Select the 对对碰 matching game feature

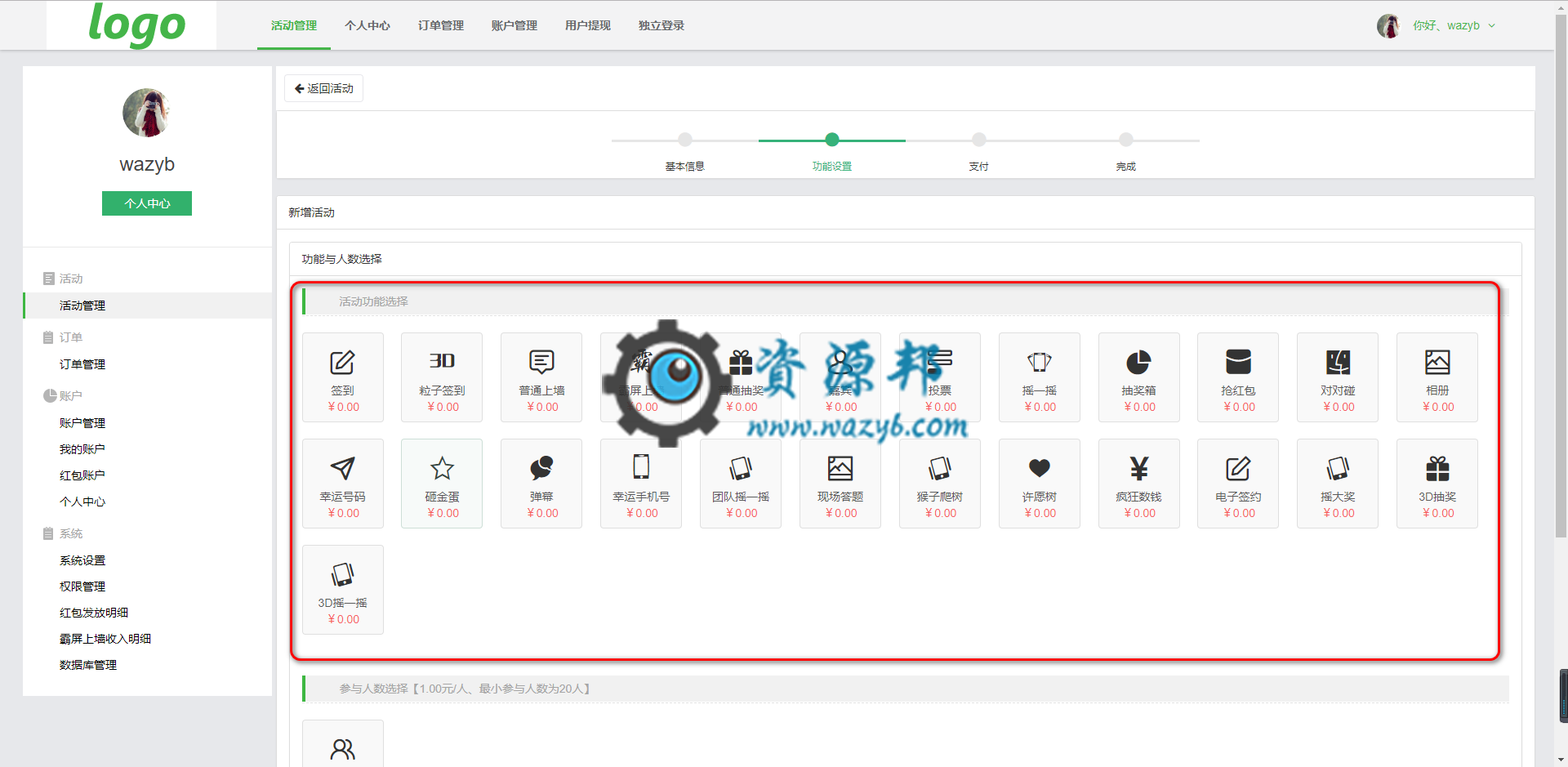point(1338,377)
